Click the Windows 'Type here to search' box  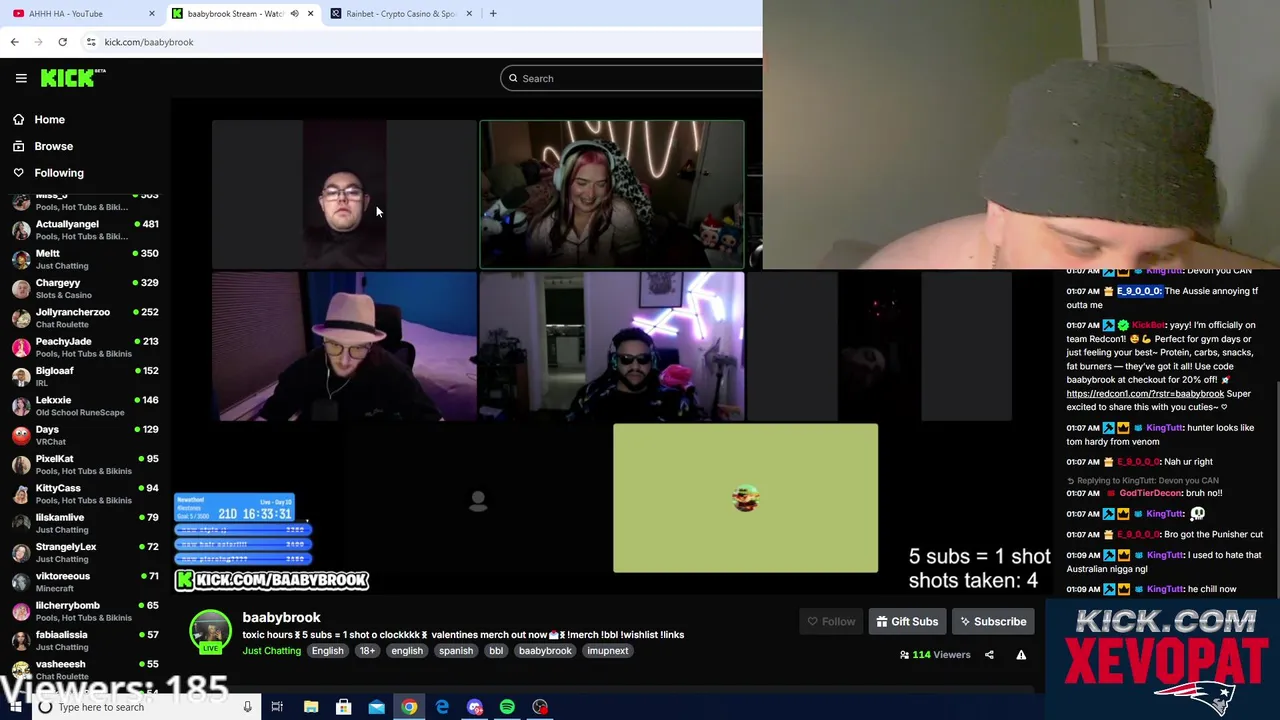point(145,707)
